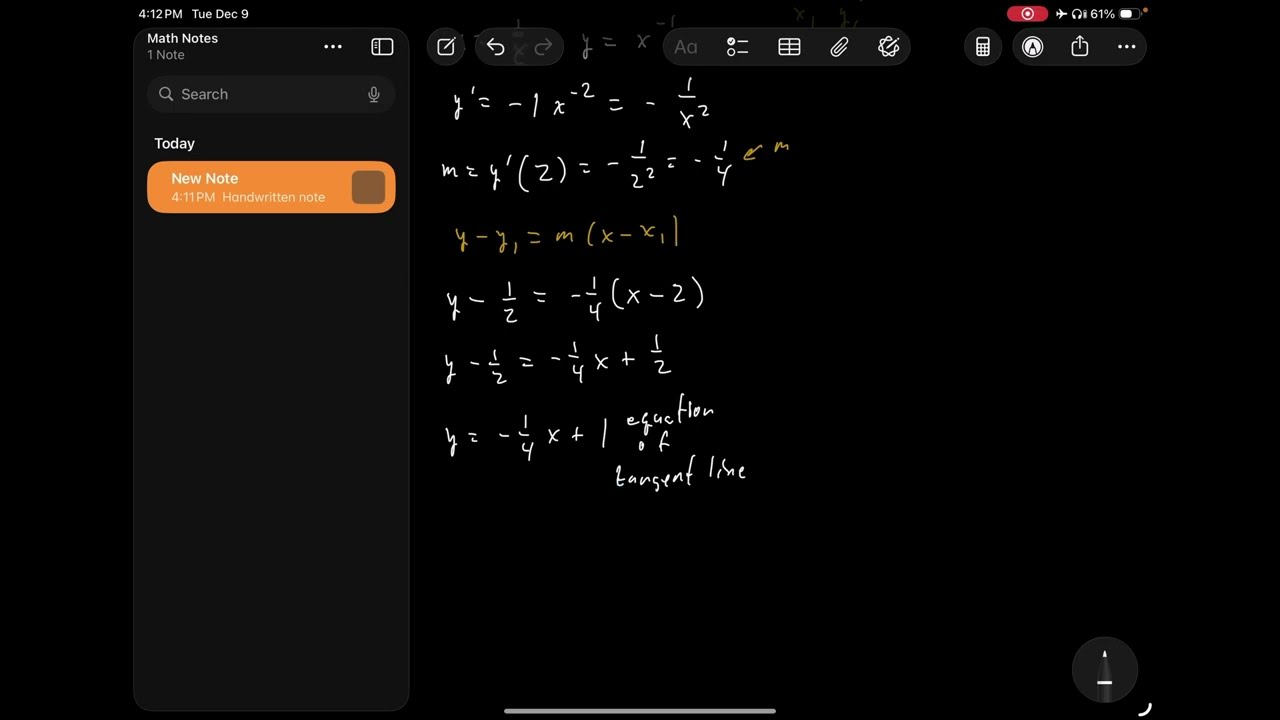Tap the microphone dictation icon

[374, 94]
